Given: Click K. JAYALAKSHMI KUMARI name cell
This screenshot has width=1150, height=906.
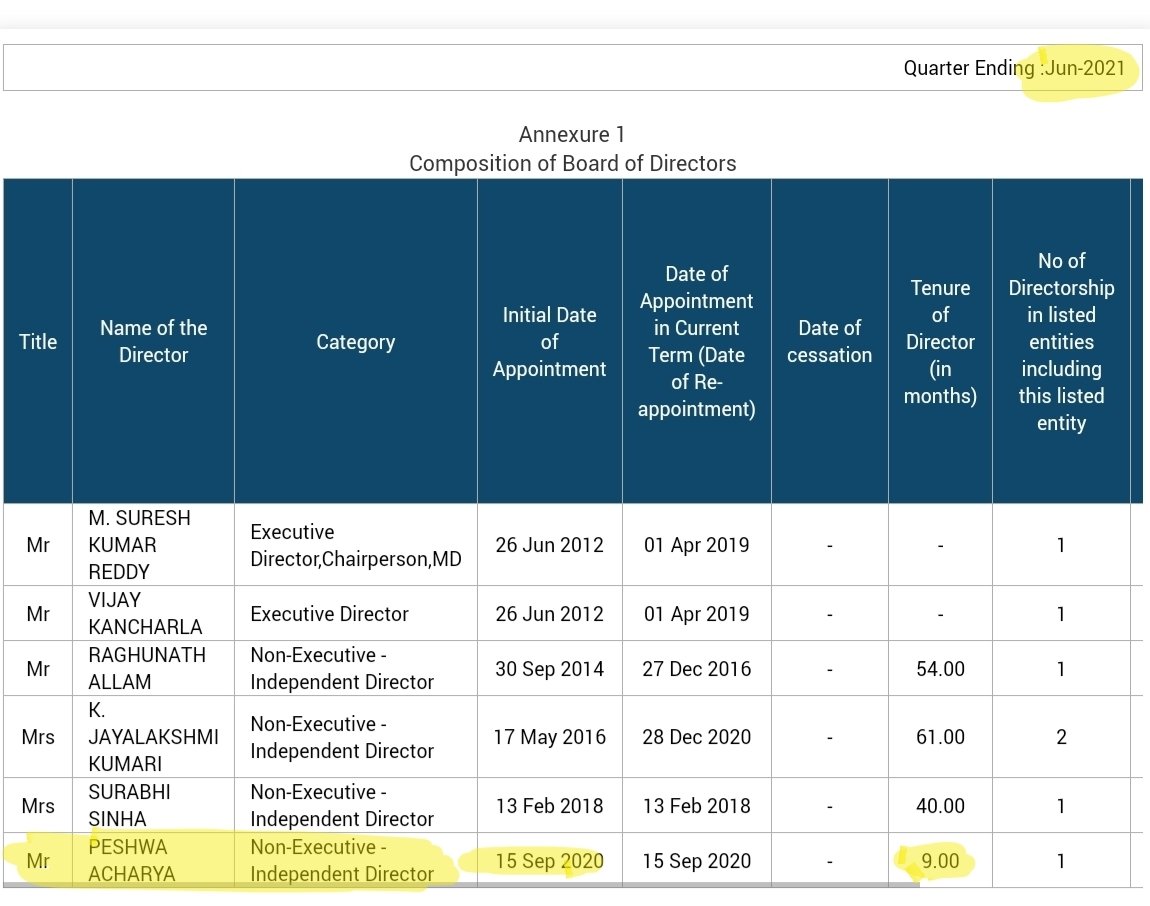Looking at the screenshot, I should tap(153, 737).
